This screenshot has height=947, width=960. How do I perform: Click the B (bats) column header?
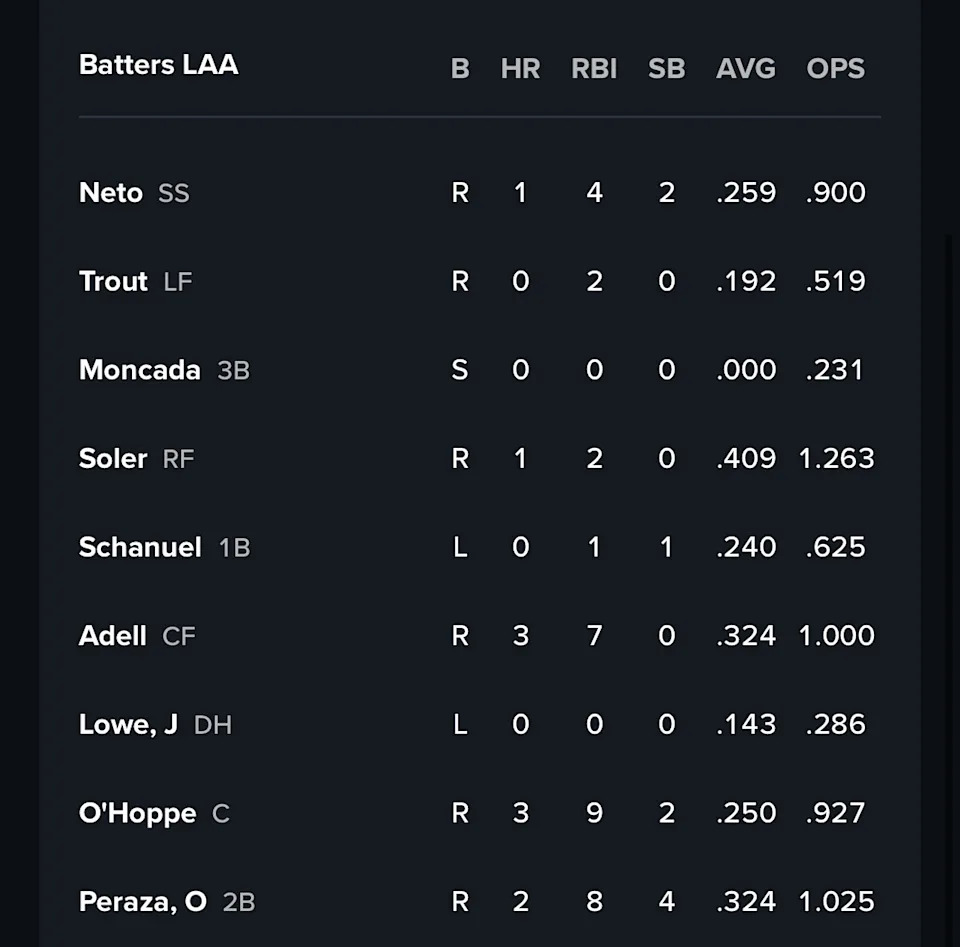460,68
